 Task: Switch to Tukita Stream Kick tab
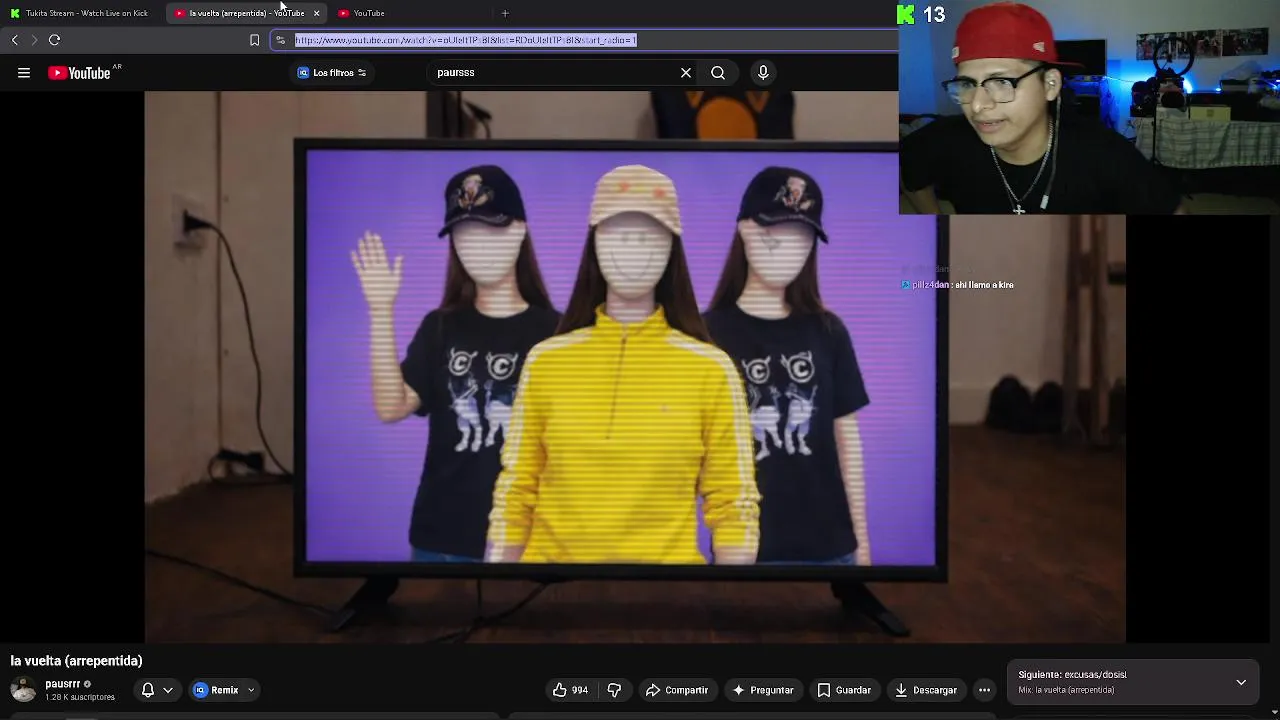tap(80, 13)
